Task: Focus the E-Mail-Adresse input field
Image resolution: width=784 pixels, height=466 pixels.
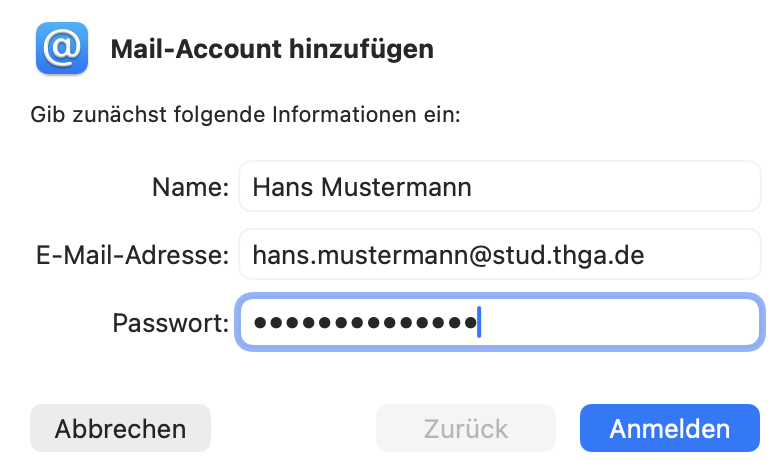Action: point(500,255)
